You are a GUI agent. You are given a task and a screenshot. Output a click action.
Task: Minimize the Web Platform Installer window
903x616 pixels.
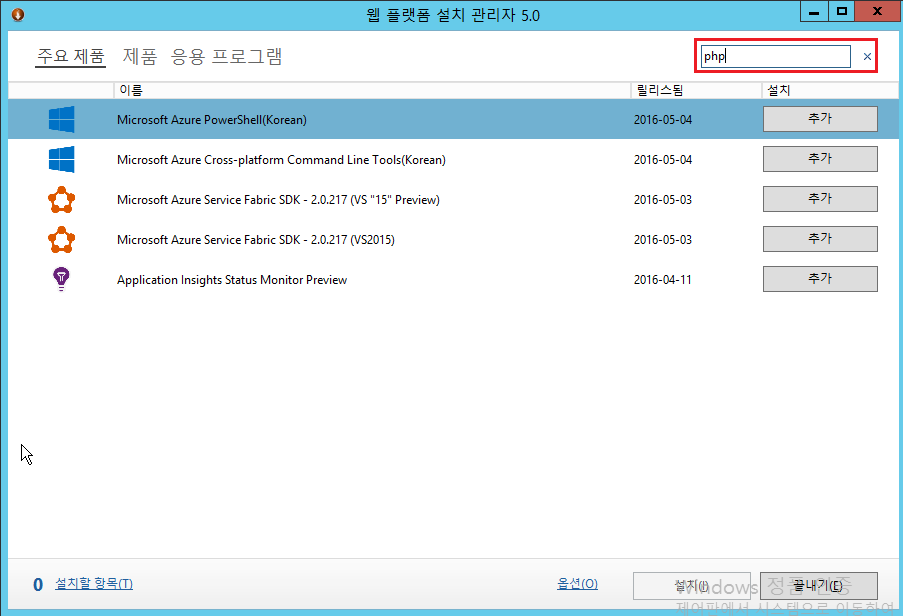(x=814, y=12)
